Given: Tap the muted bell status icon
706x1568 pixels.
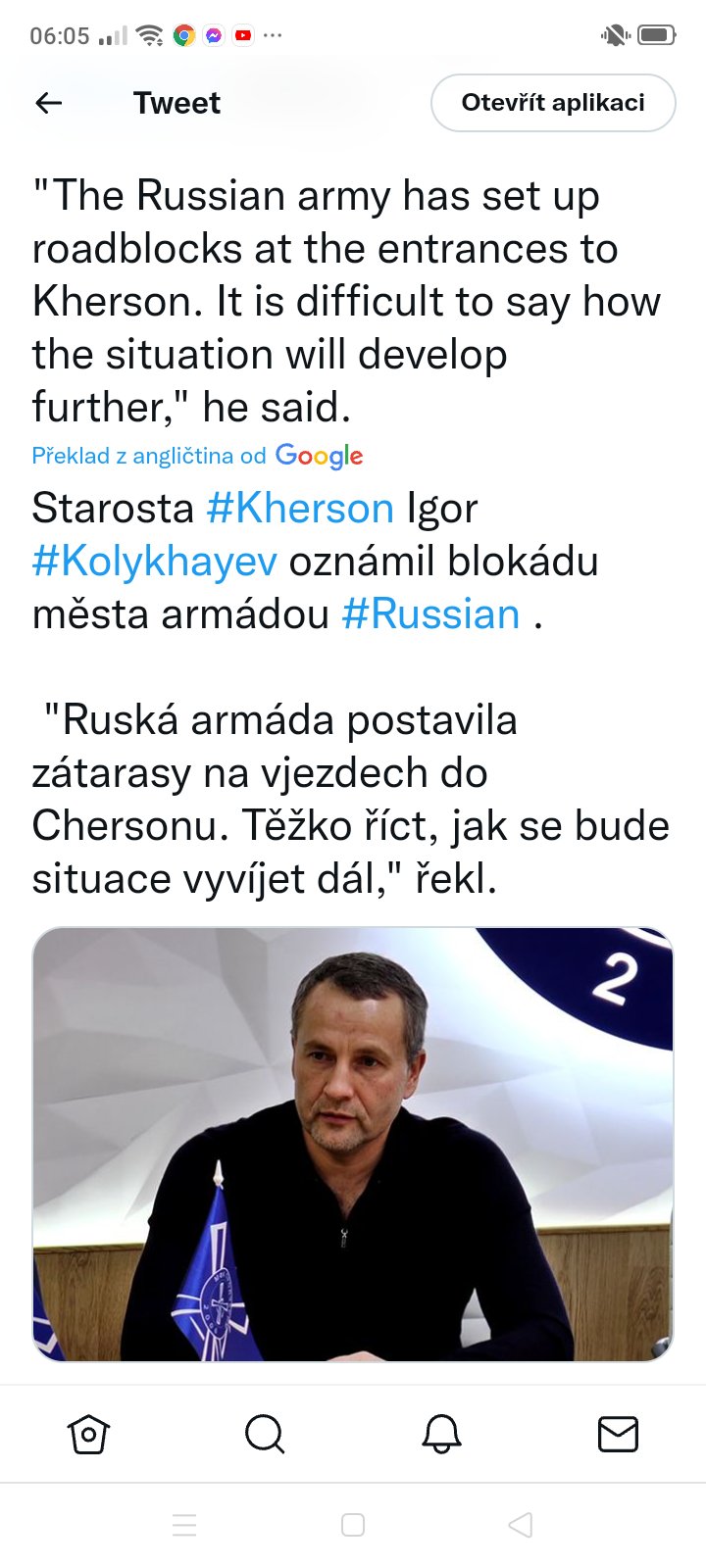Looking at the screenshot, I should [x=615, y=36].
